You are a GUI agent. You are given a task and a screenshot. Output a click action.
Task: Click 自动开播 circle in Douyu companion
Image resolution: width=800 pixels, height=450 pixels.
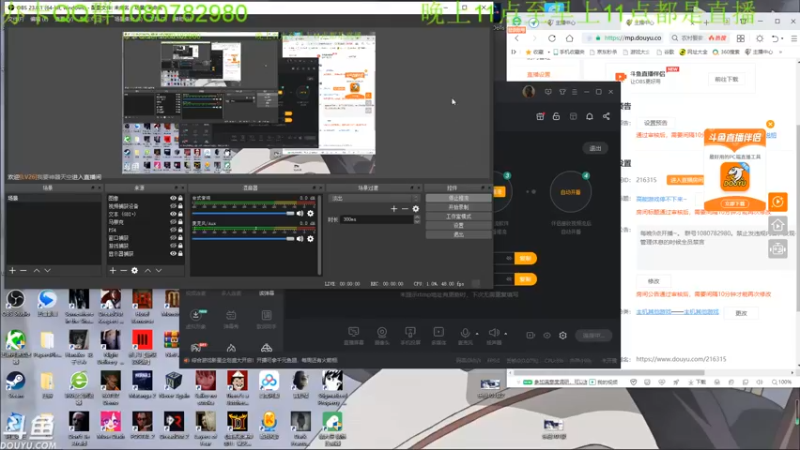coord(570,192)
